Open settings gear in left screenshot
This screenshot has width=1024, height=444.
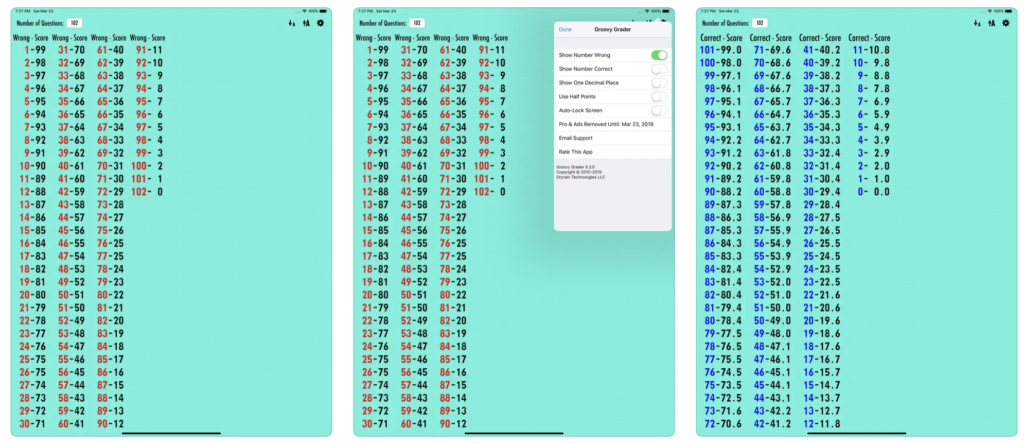pyautogui.click(x=321, y=22)
